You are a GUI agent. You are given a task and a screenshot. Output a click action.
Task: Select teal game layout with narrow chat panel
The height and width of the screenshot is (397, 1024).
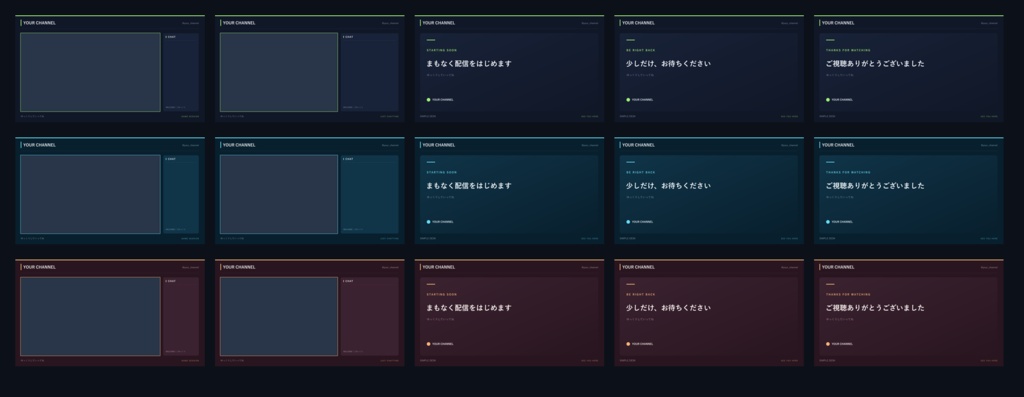110,191
